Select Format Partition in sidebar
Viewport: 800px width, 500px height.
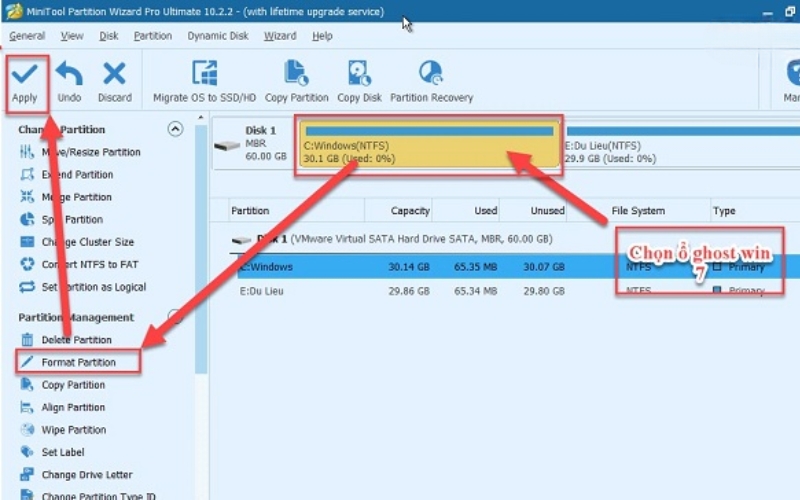click(x=78, y=362)
